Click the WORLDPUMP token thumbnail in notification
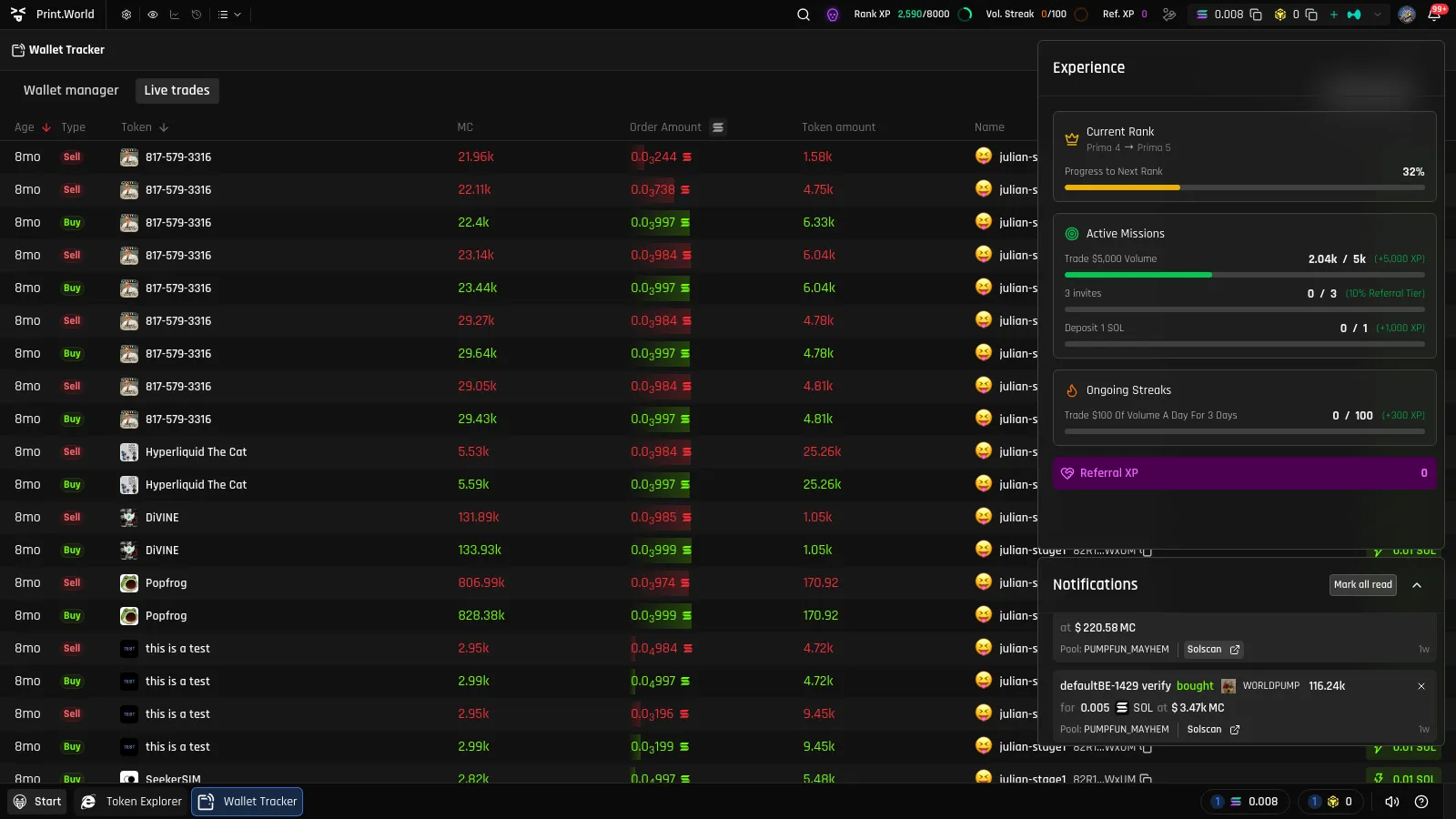The height and width of the screenshot is (819, 1456). point(1228,686)
